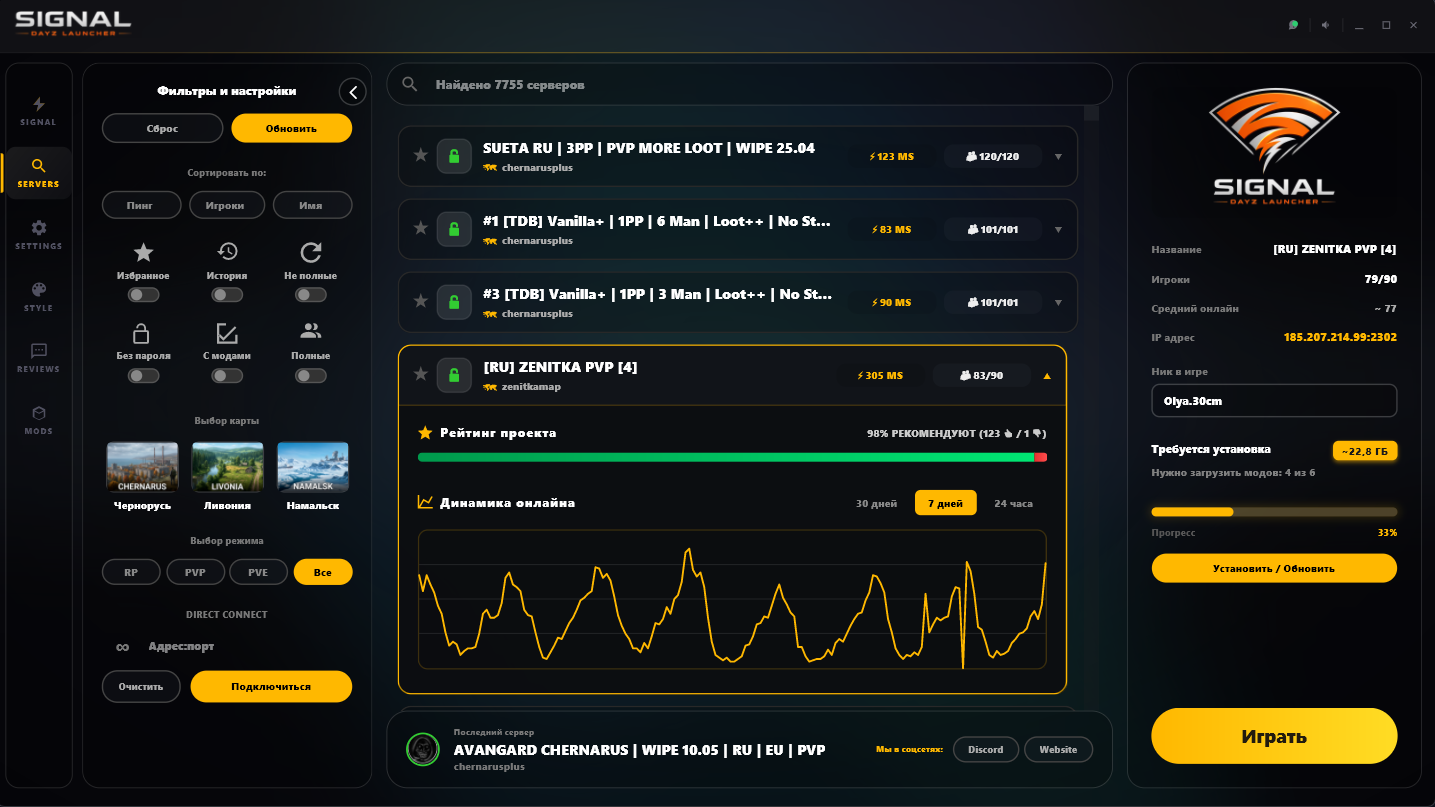
Task: Select the Все mode filter
Action: pyautogui.click(x=323, y=572)
